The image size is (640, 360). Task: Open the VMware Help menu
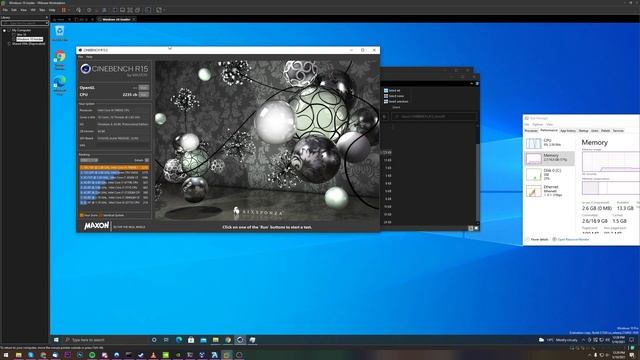(52, 10)
